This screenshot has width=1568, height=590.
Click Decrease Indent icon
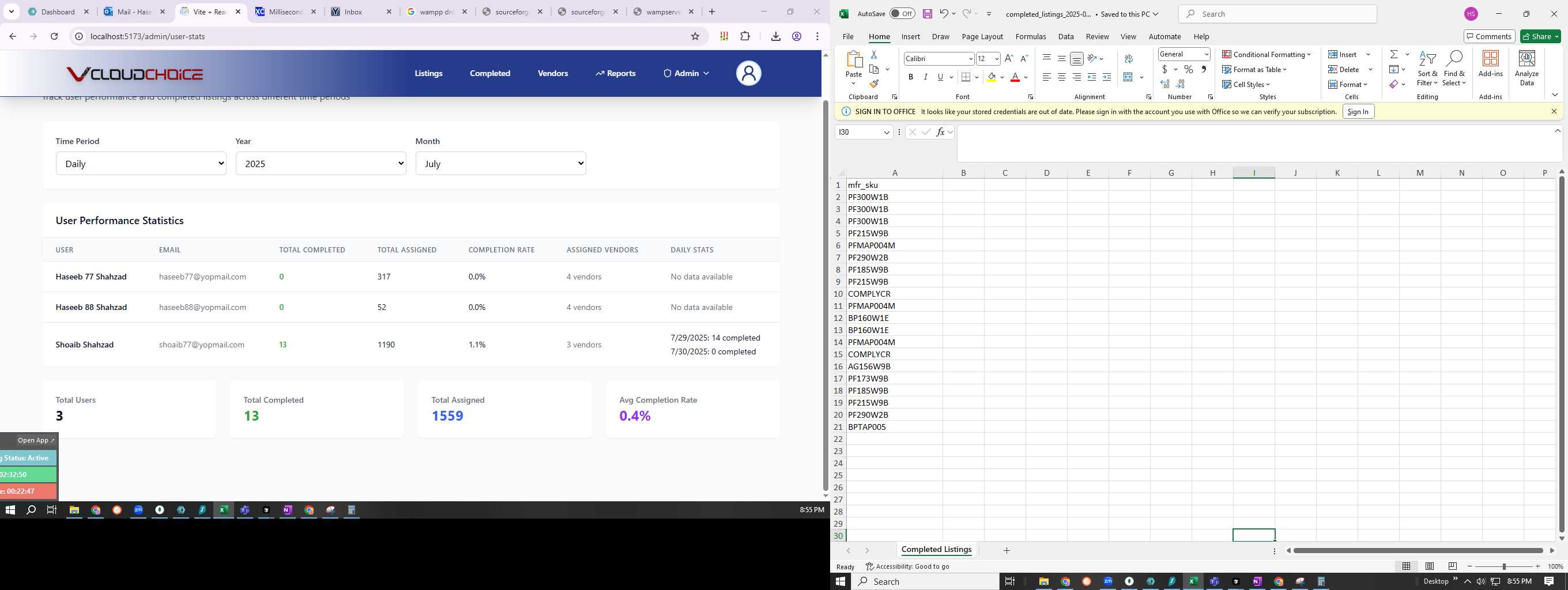1092,77
